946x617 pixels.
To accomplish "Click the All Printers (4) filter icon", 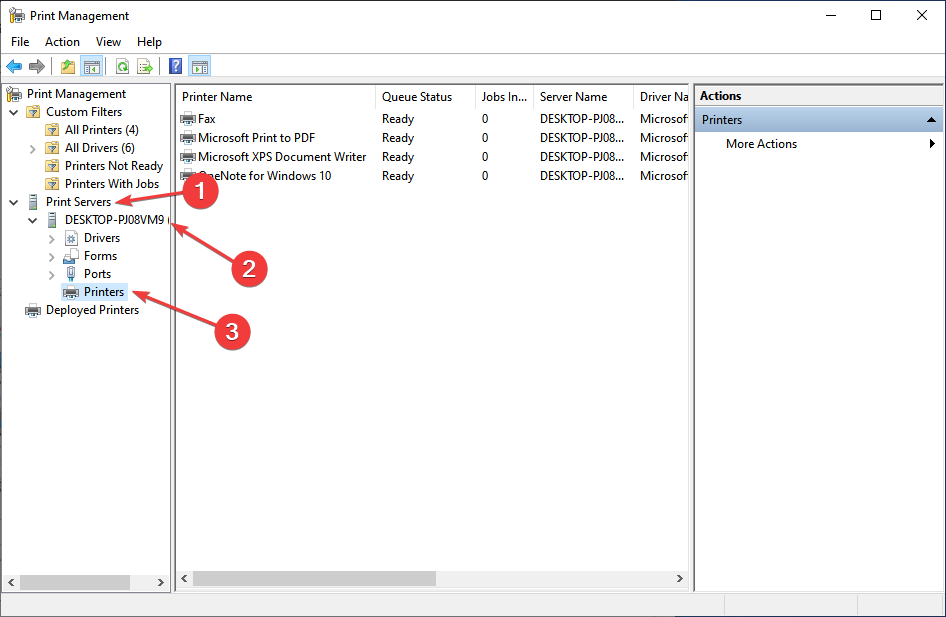I will tap(52, 130).
